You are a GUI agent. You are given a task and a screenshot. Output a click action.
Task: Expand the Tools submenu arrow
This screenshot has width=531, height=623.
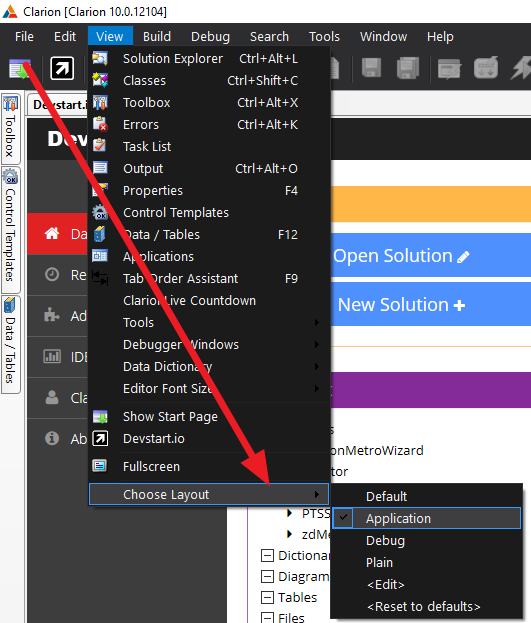[x=317, y=322]
